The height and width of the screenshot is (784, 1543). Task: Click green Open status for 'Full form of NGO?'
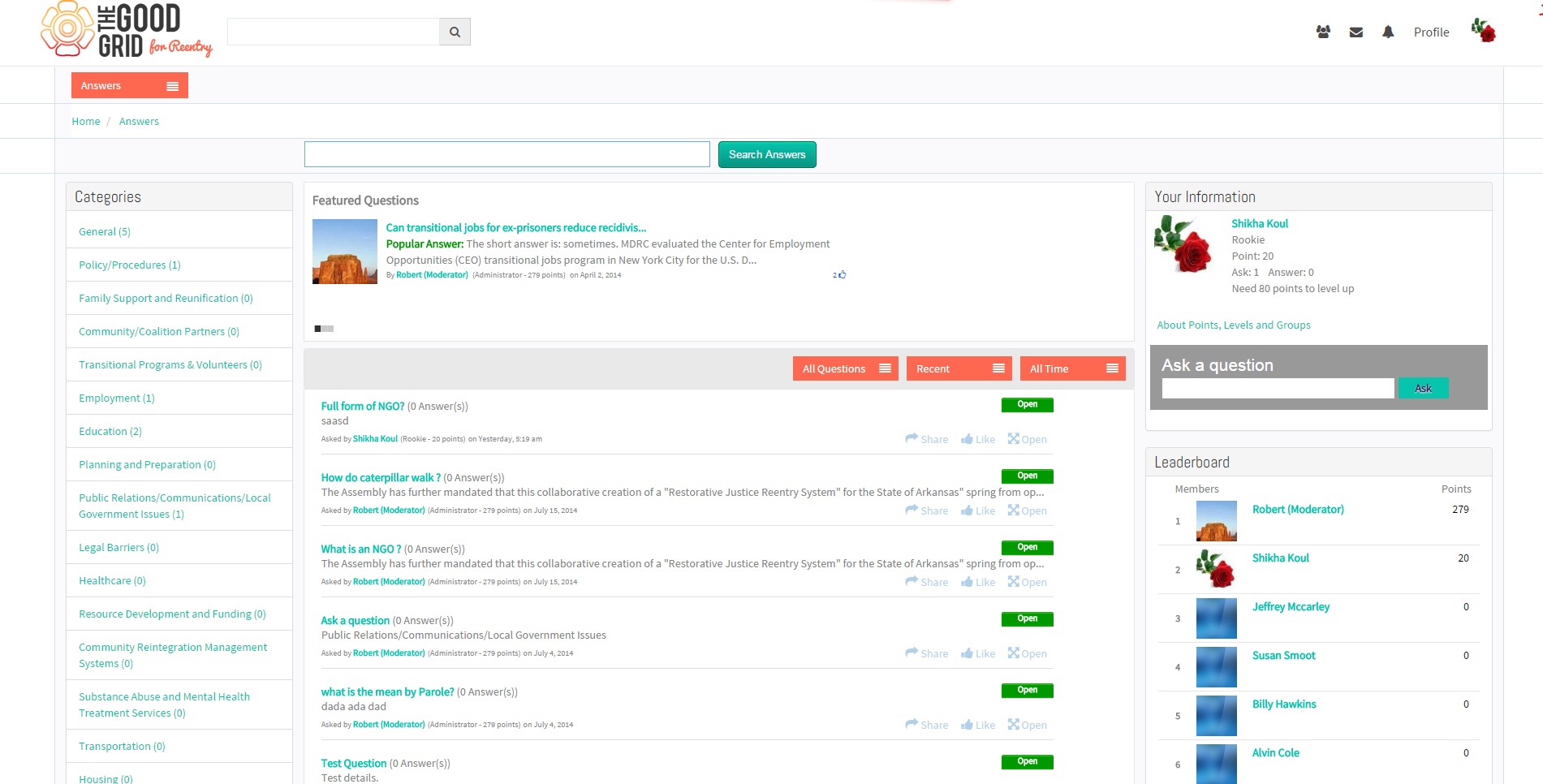1028,404
